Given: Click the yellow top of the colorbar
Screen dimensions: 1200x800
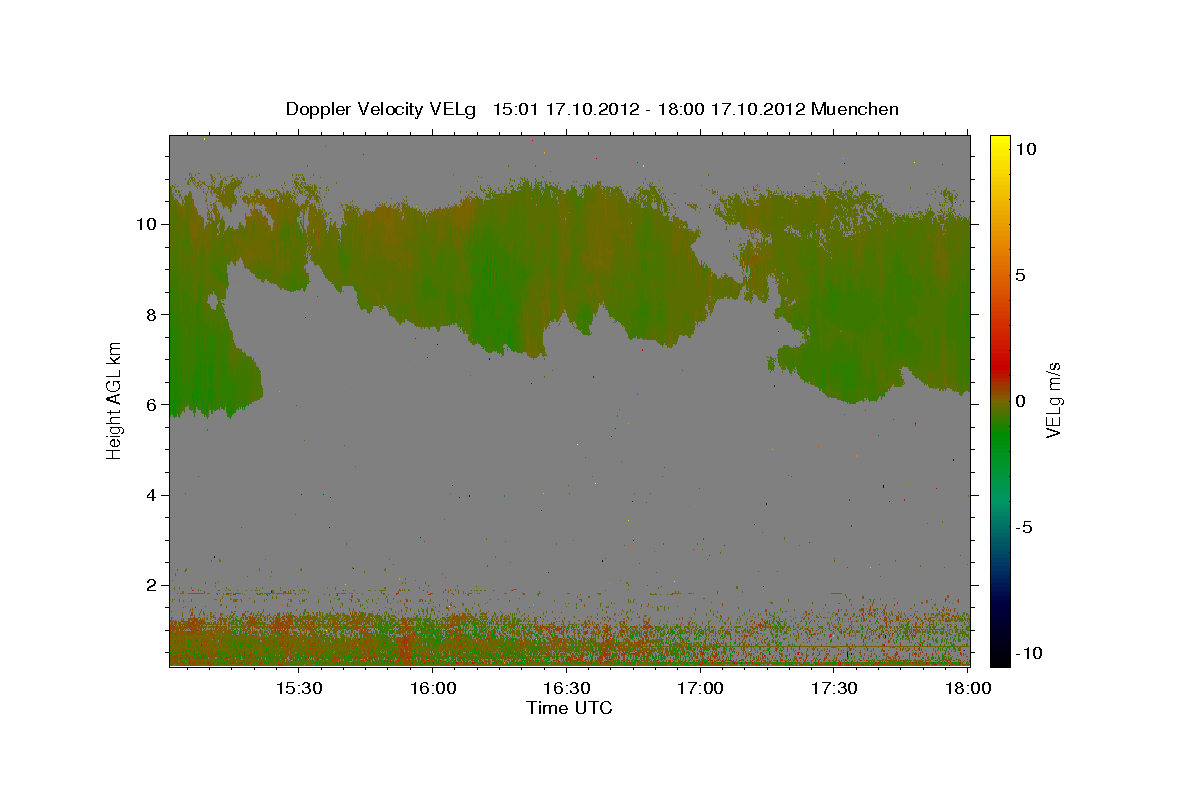Looking at the screenshot, I should point(999,145).
